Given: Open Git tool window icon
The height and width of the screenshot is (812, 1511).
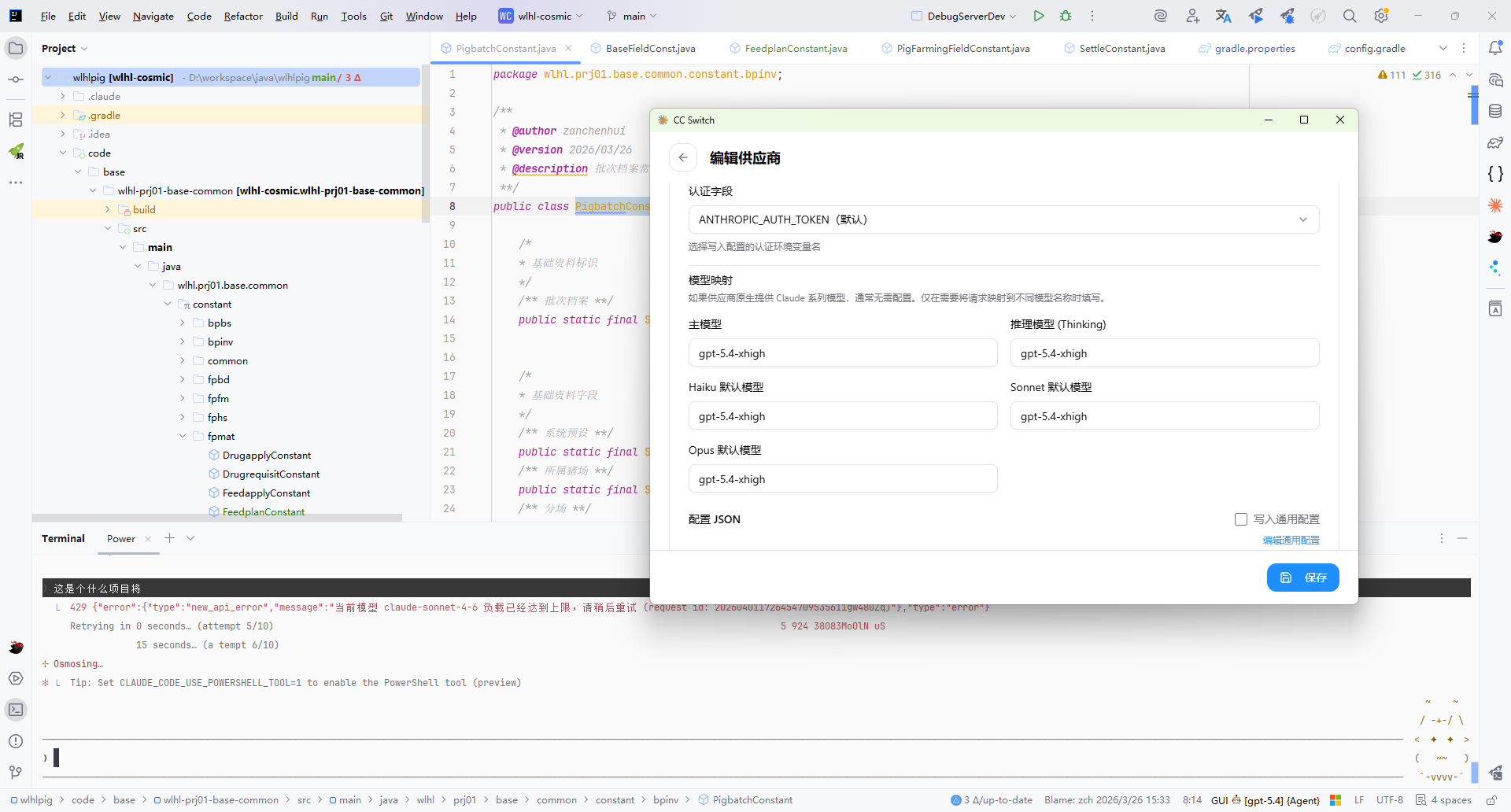Looking at the screenshot, I should [x=16, y=773].
